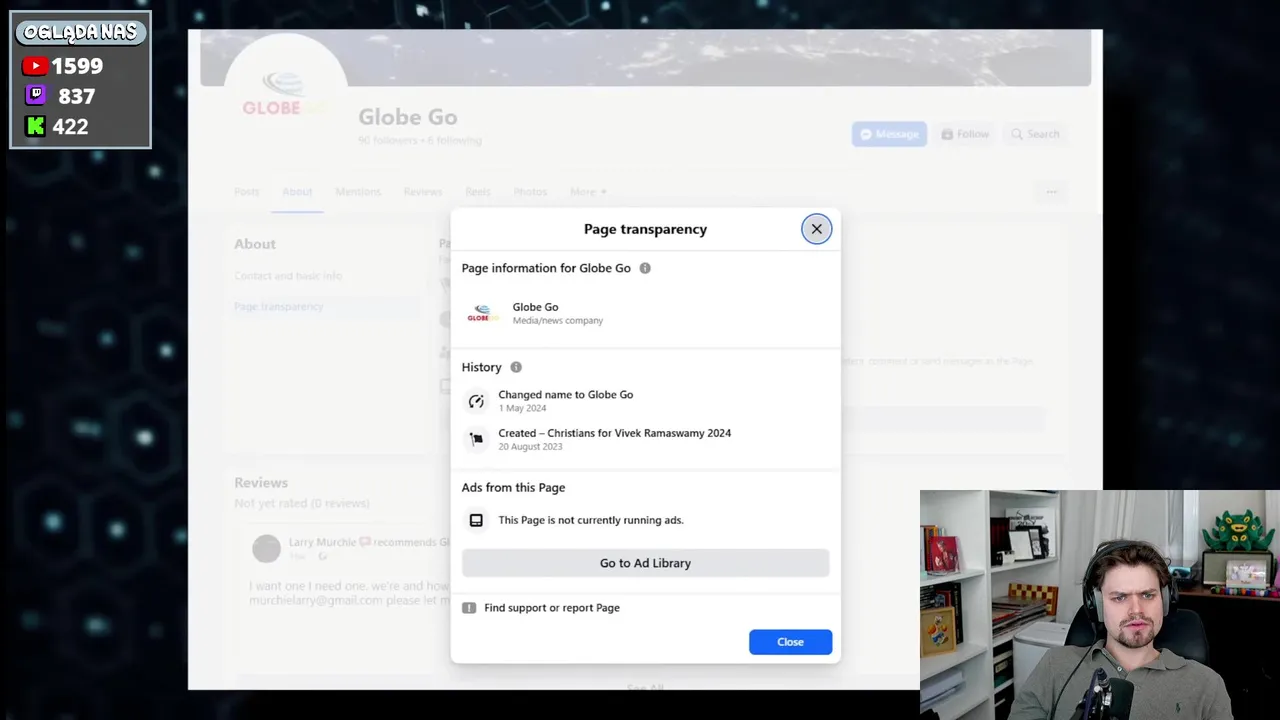1280x720 pixels.
Task: Click Larry Murchie reviewer name
Action: coord(322,542)
